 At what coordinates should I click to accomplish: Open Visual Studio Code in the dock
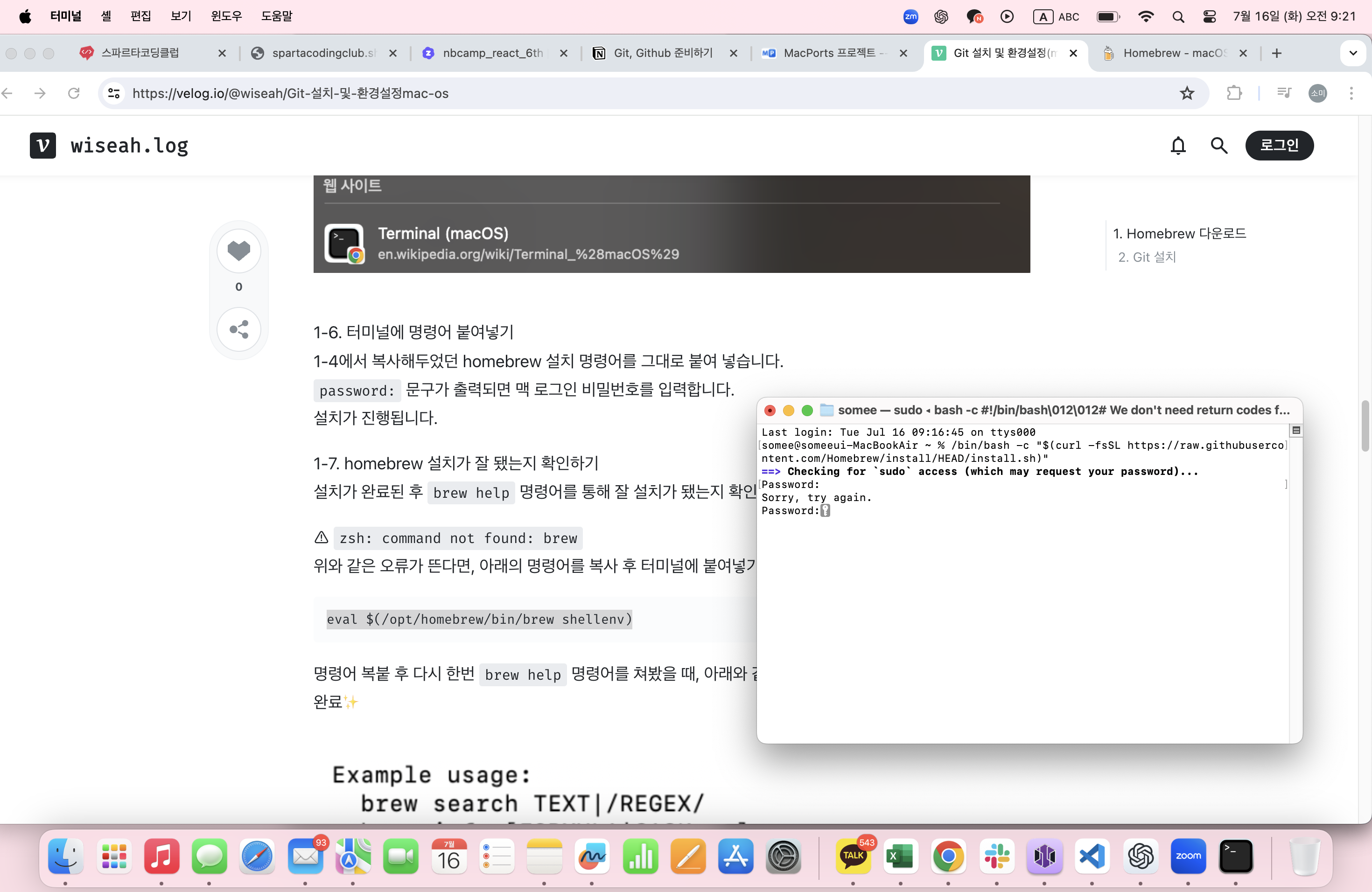[1092, 856]
